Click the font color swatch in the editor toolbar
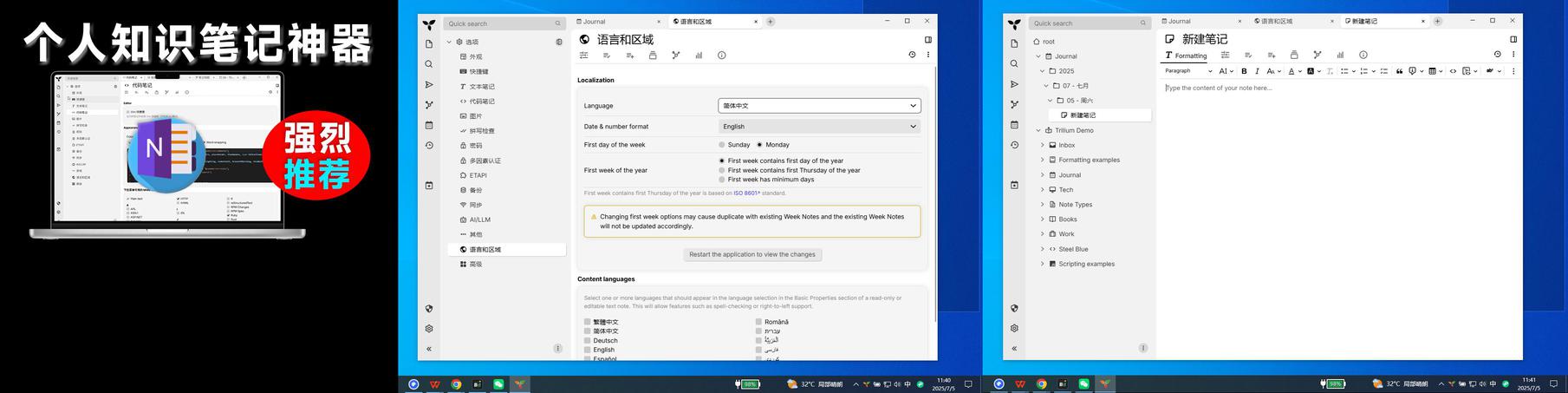 pyautogui.click(x=1291, y=71)
